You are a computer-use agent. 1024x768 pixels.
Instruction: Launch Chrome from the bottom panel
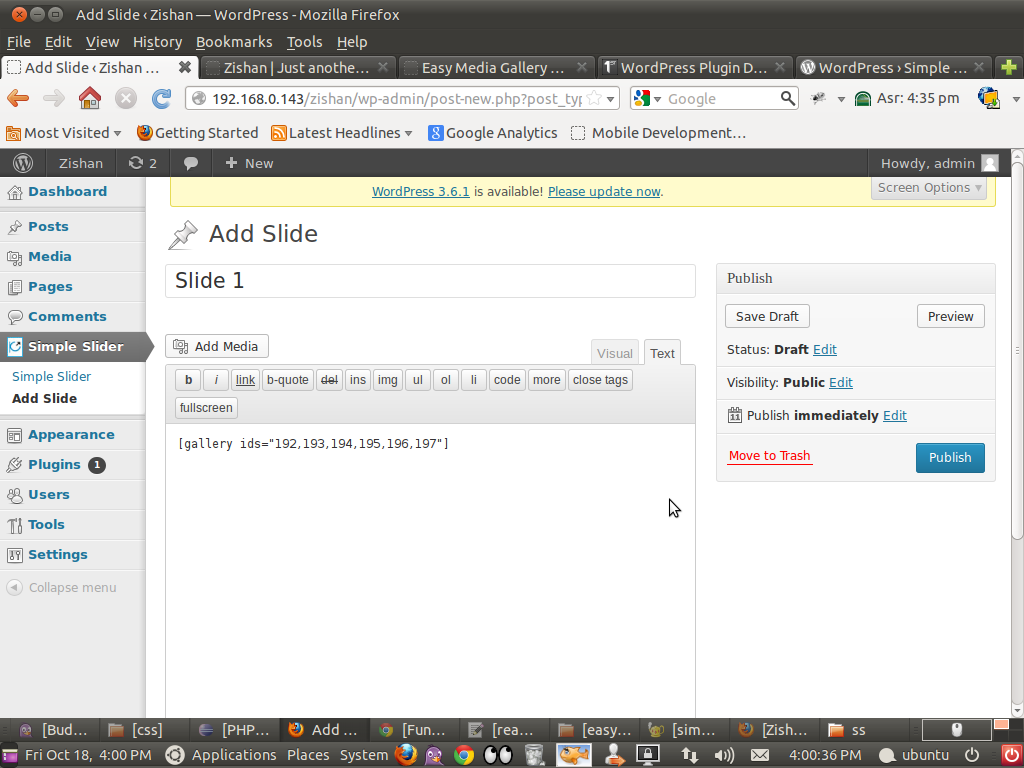(464, 755)
